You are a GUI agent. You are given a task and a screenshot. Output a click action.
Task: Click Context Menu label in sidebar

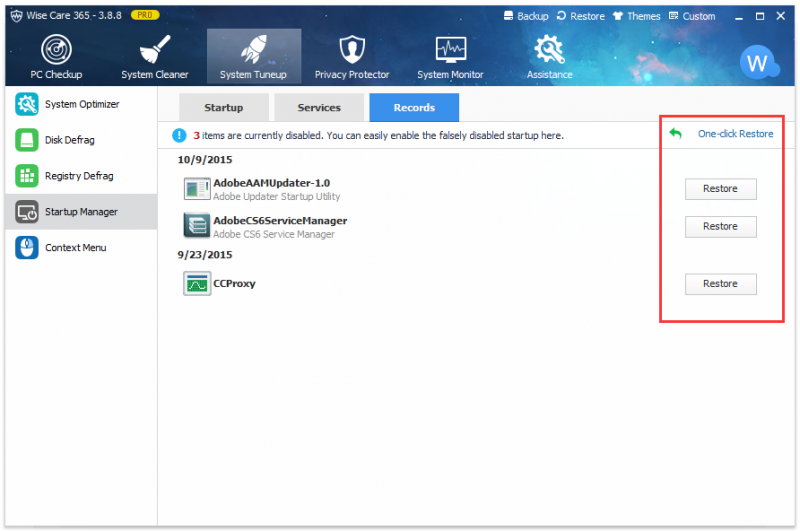tap(76, 247)
